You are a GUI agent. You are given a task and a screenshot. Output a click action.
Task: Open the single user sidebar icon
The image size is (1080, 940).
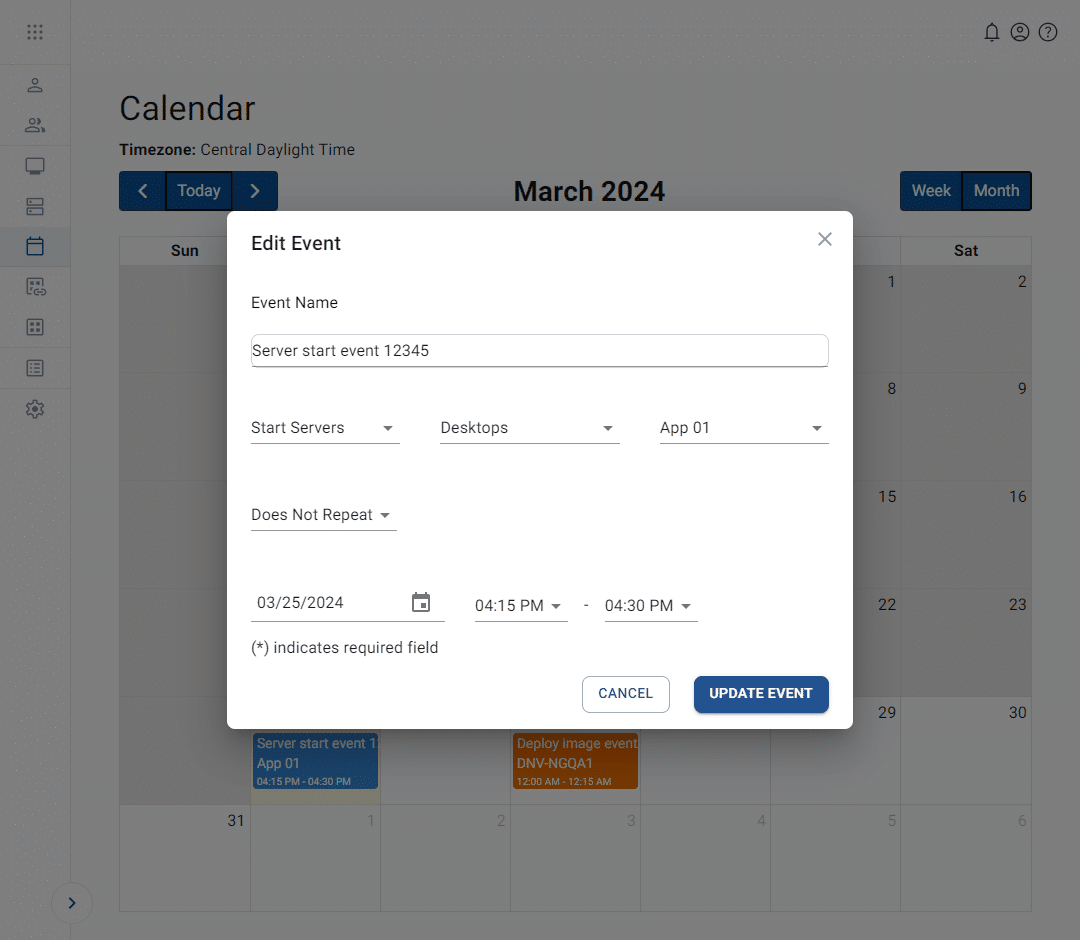(x=35, y=85)
